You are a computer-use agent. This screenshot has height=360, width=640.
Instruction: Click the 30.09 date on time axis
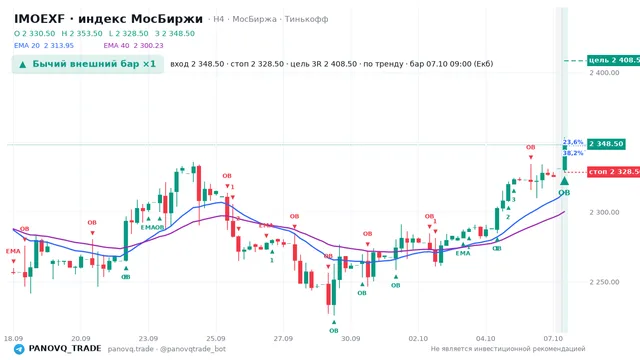pos(351,339)
